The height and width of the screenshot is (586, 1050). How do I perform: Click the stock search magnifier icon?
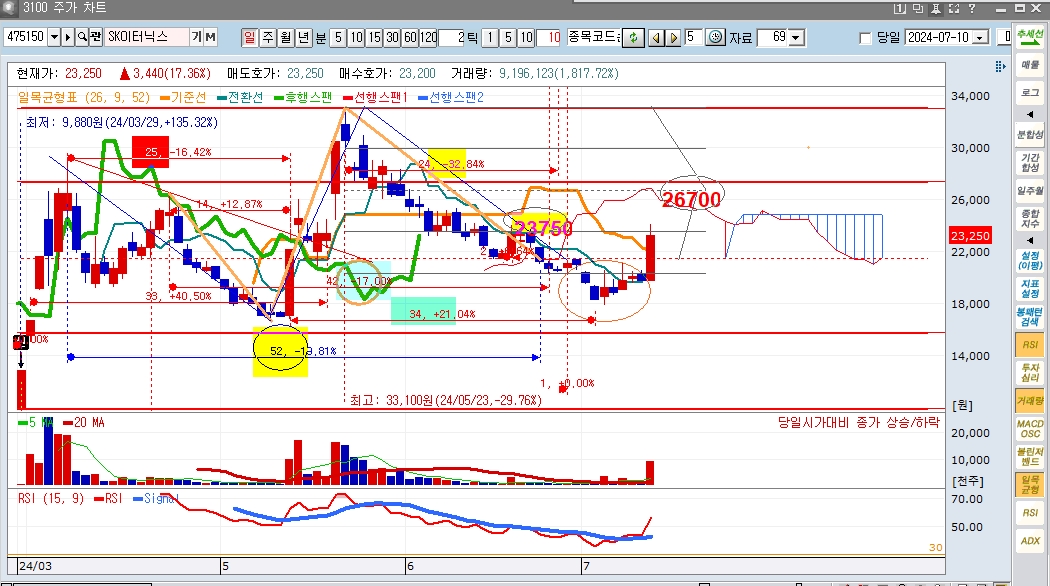82,37
